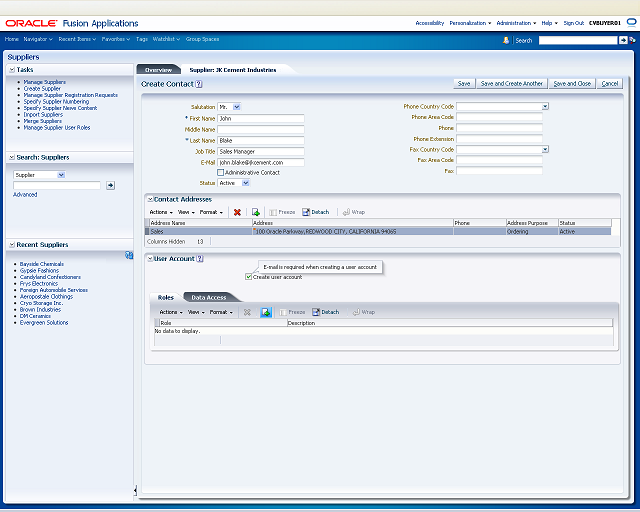The height and width of the screenshot is (512, 640).
Task: Open help icon next to User Account
Action: point(200,259)
